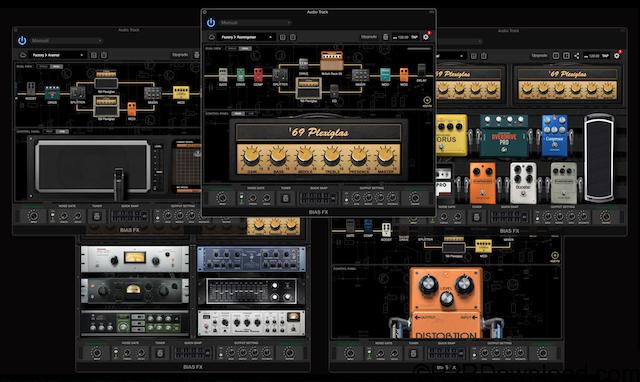Toggle power button in center window
The image size is (640, 382).
211,22
